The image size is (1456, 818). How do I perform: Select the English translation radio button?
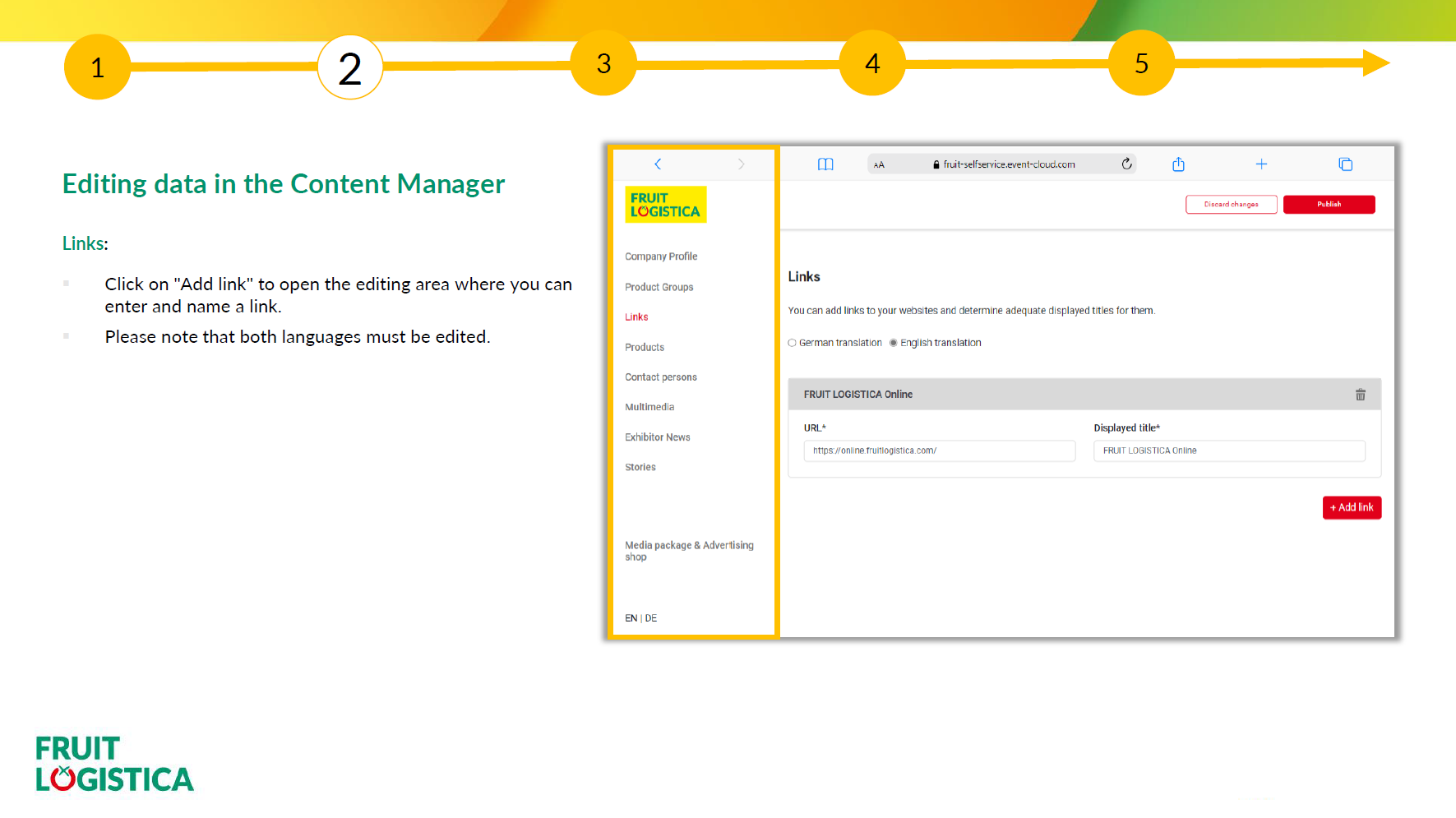pyautogui.click(x=893, y=343)
